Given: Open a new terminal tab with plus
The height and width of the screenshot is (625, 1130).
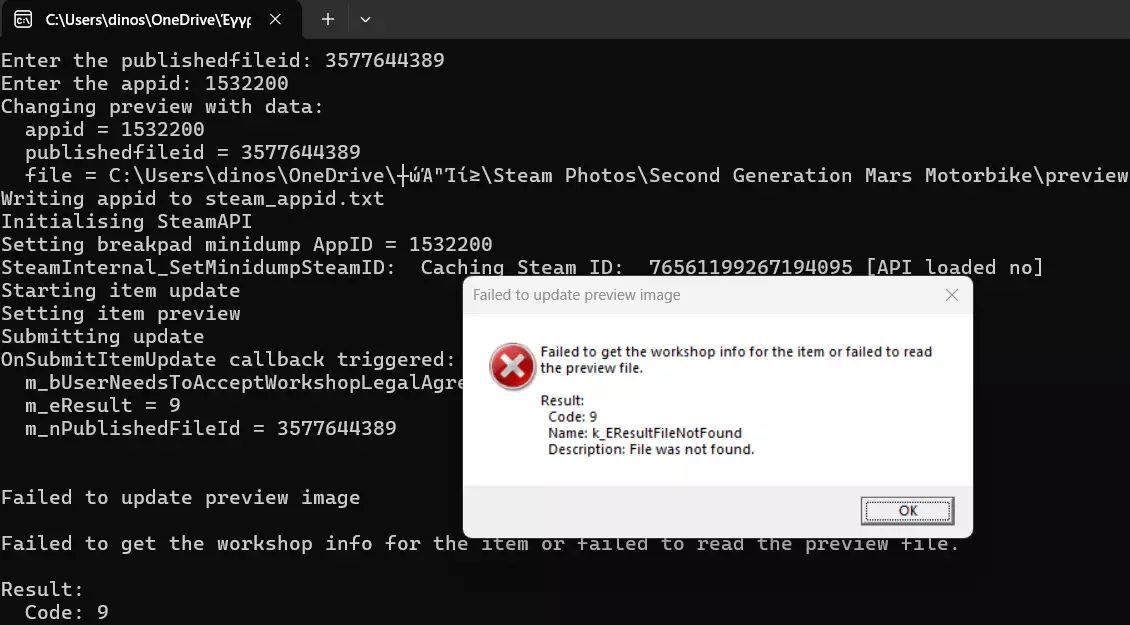Looking at the screenshot, I should (328, 19).
